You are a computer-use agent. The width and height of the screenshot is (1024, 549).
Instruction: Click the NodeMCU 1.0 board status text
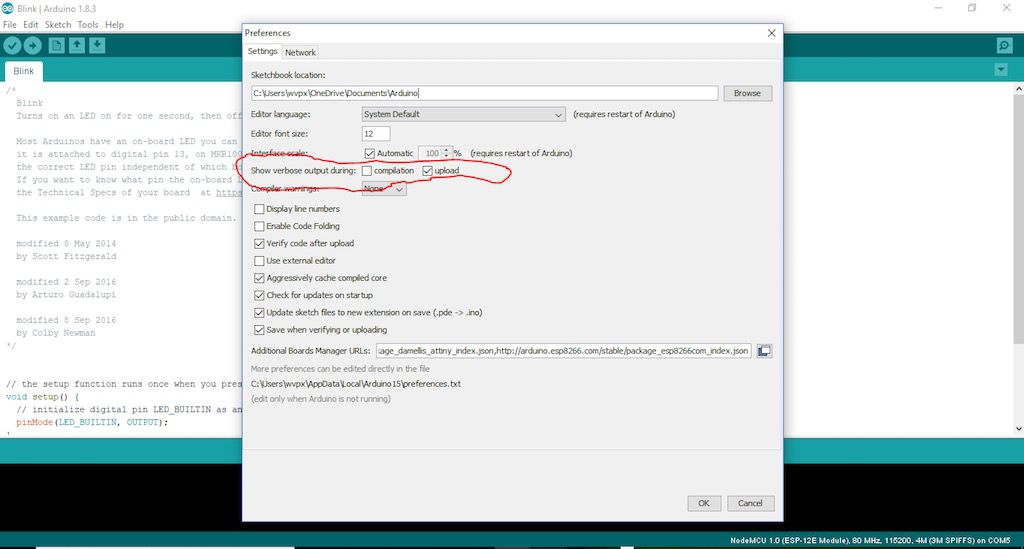tap(871, 541)
